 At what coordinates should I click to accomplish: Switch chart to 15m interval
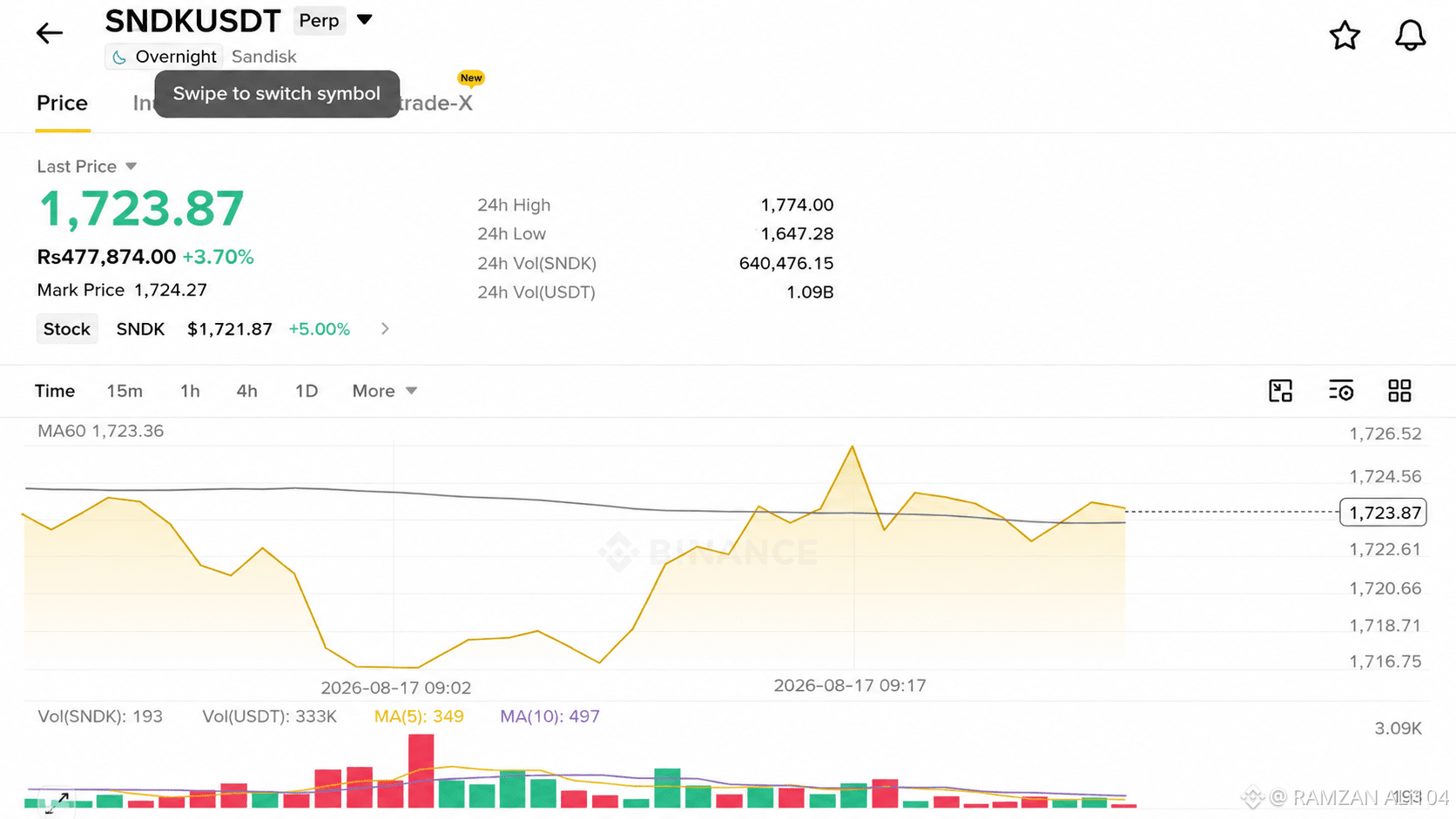(125, 391)
